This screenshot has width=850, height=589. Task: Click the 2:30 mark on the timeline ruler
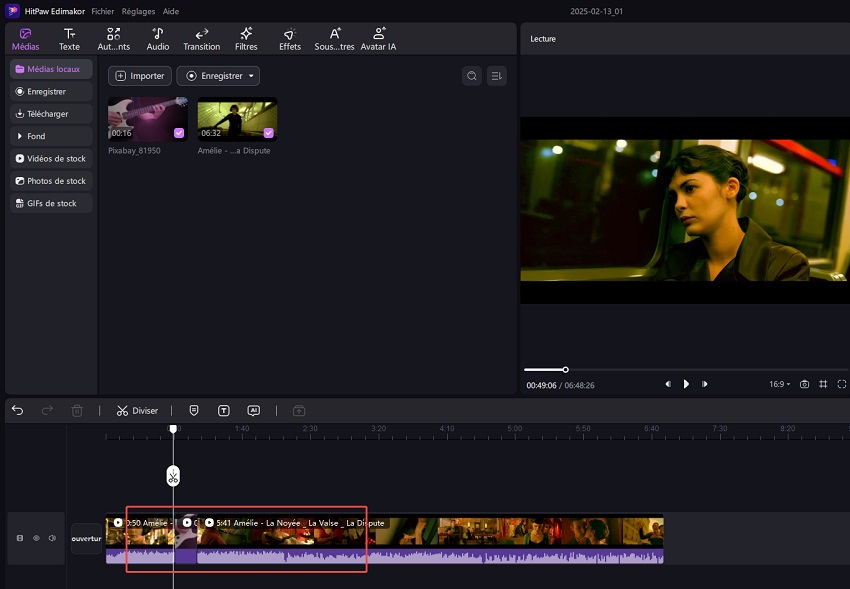[310, 429]
